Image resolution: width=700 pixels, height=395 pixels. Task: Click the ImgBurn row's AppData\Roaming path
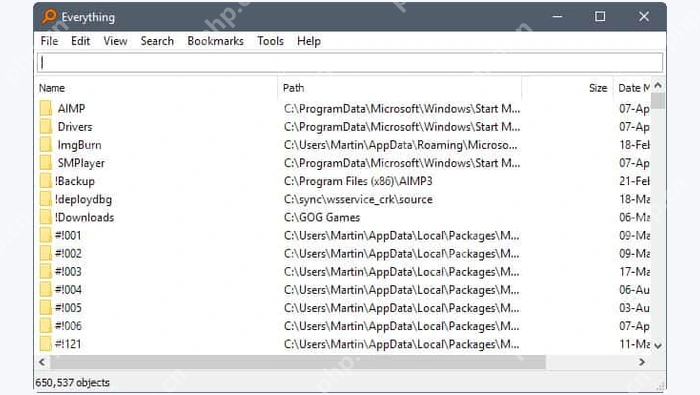(401, 145)
